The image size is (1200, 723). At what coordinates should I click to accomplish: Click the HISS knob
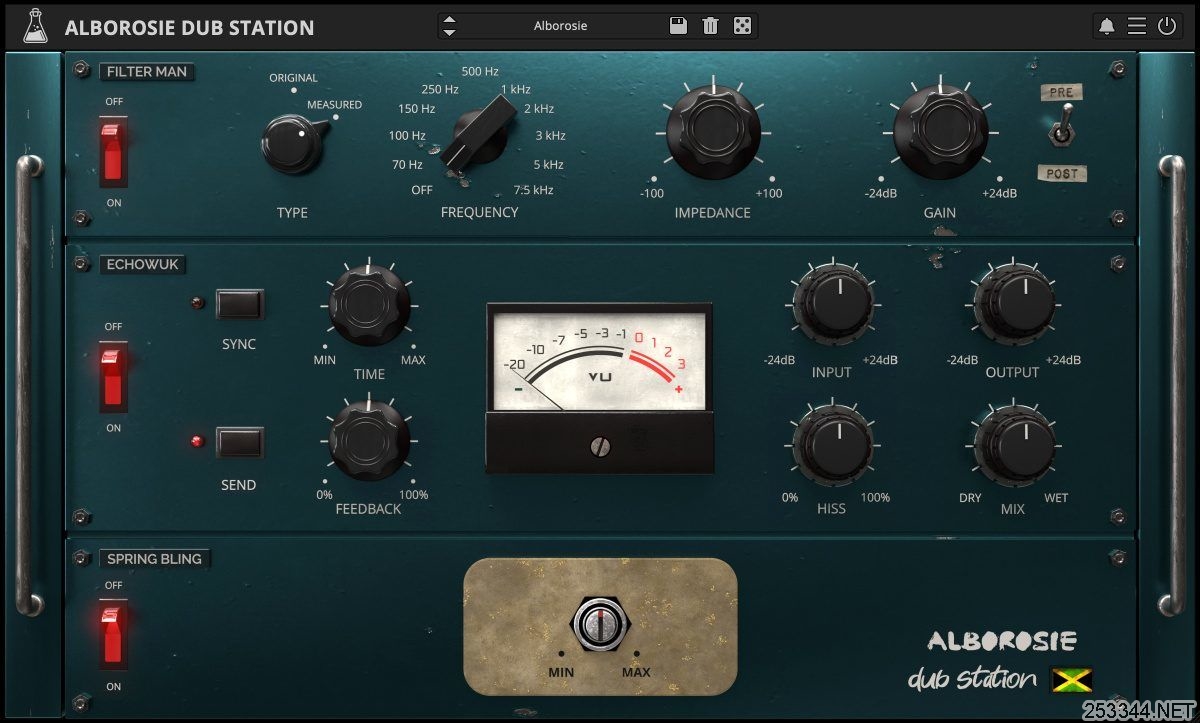pos(832,446)
